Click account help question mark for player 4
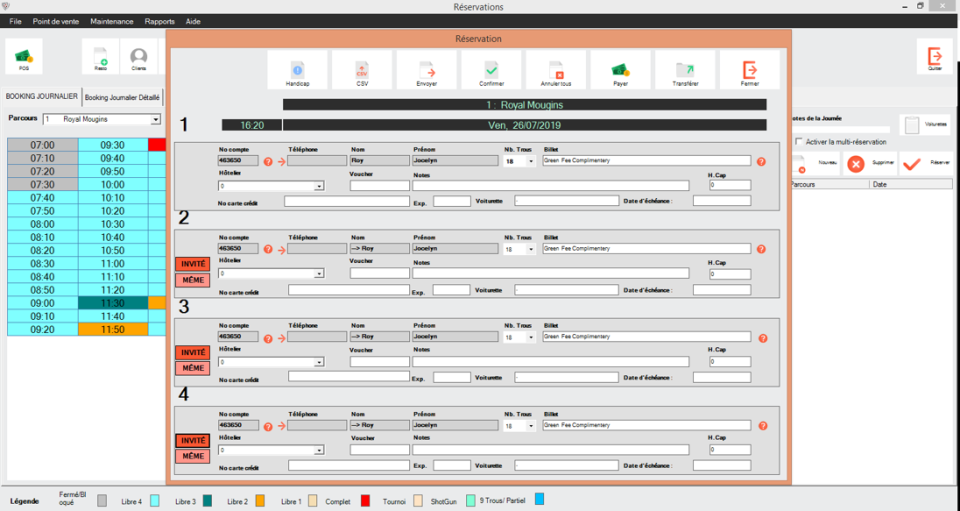The height and width of the screenshot is (511, 960). (268, 427)
